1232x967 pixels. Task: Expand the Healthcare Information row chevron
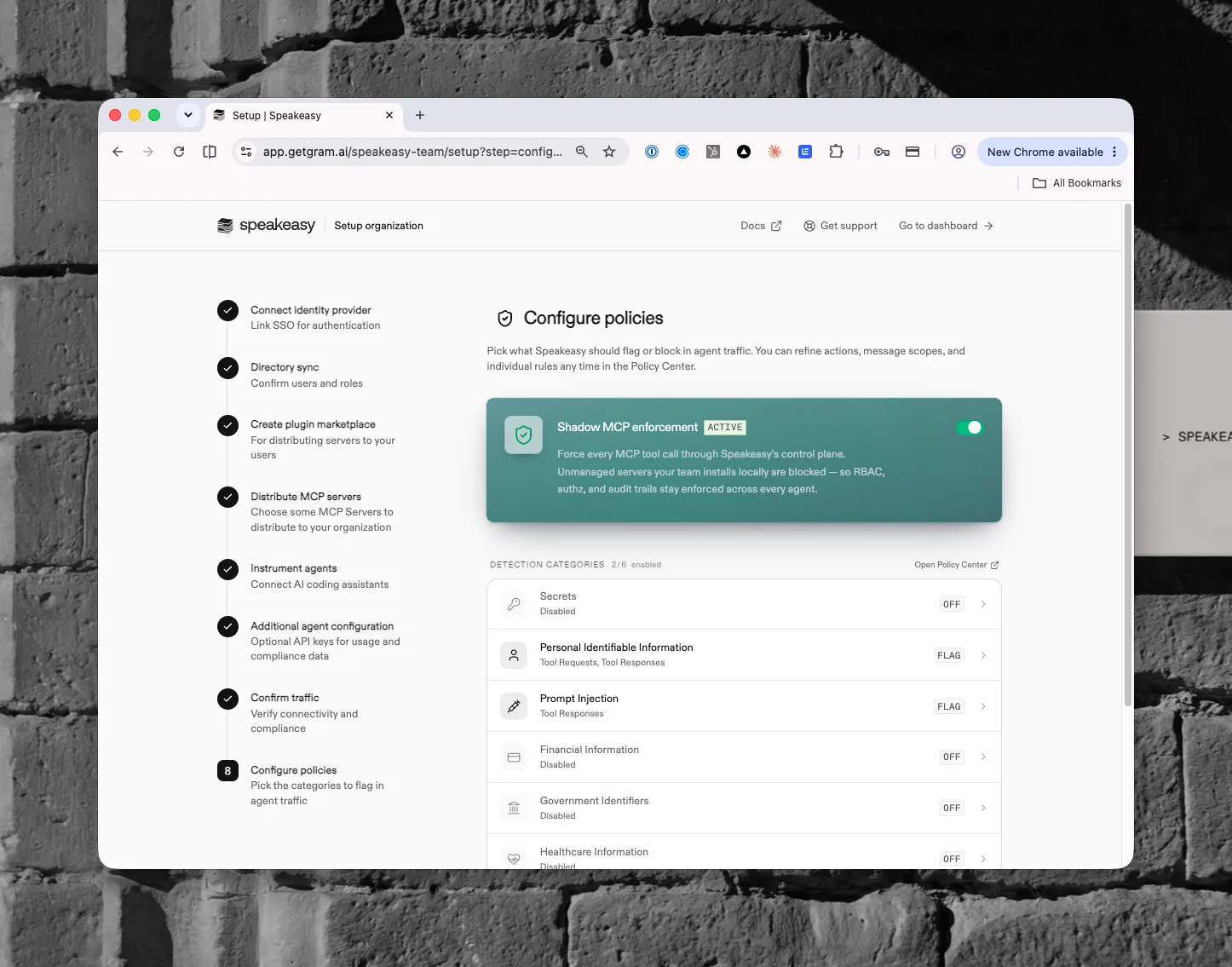[983, 859]
